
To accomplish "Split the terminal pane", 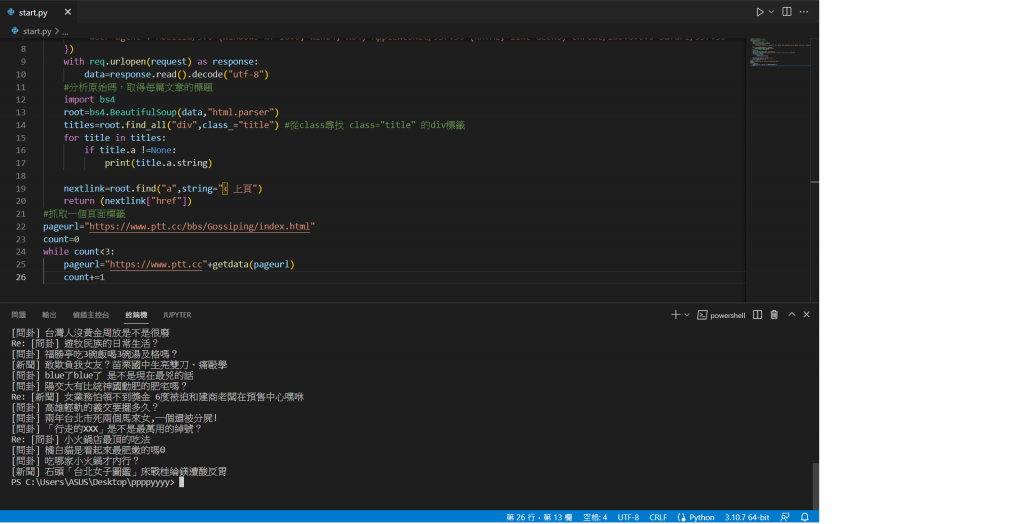I will point(758,315).
